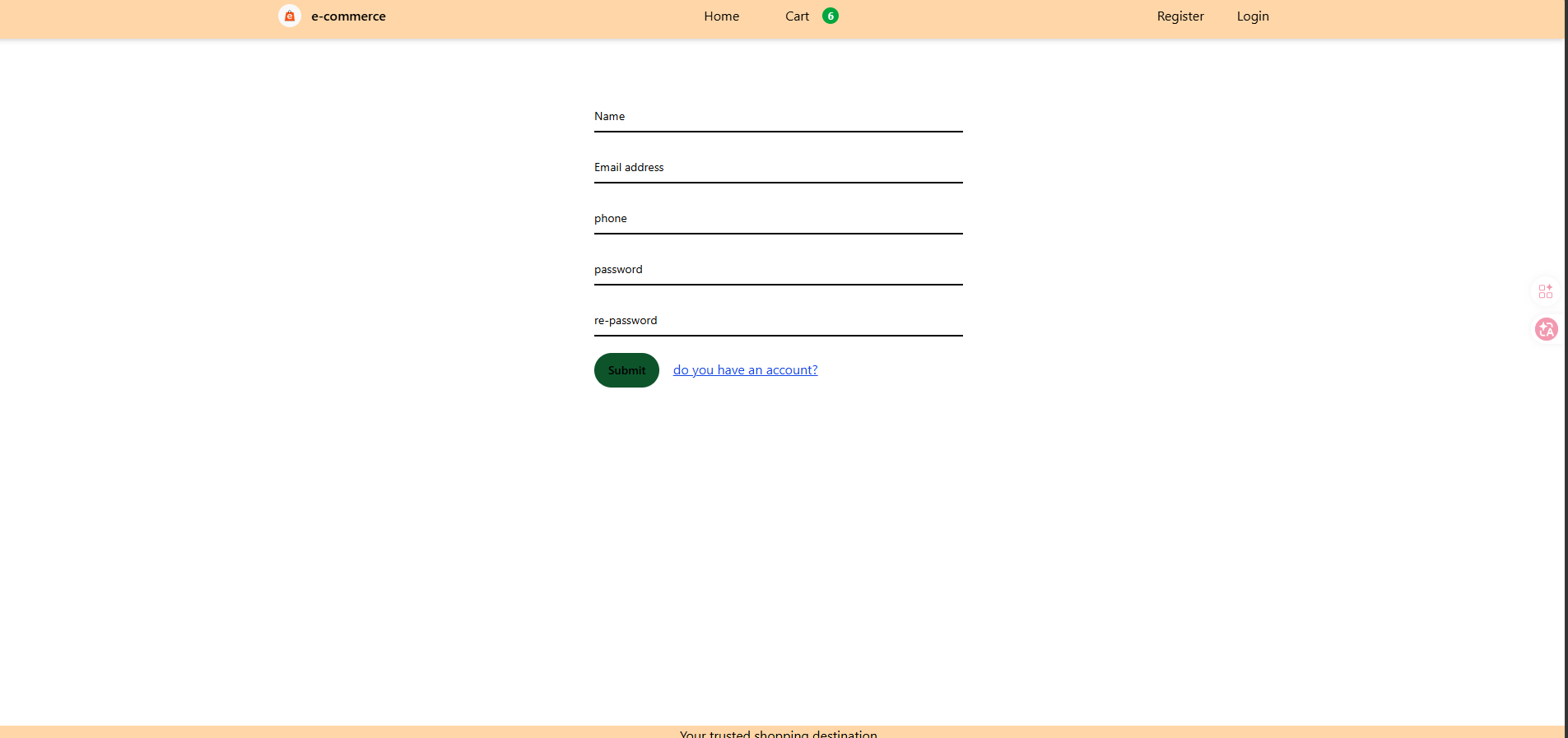
Task: Open the pink apps grid floating icon
Action: click(1545, 291)
